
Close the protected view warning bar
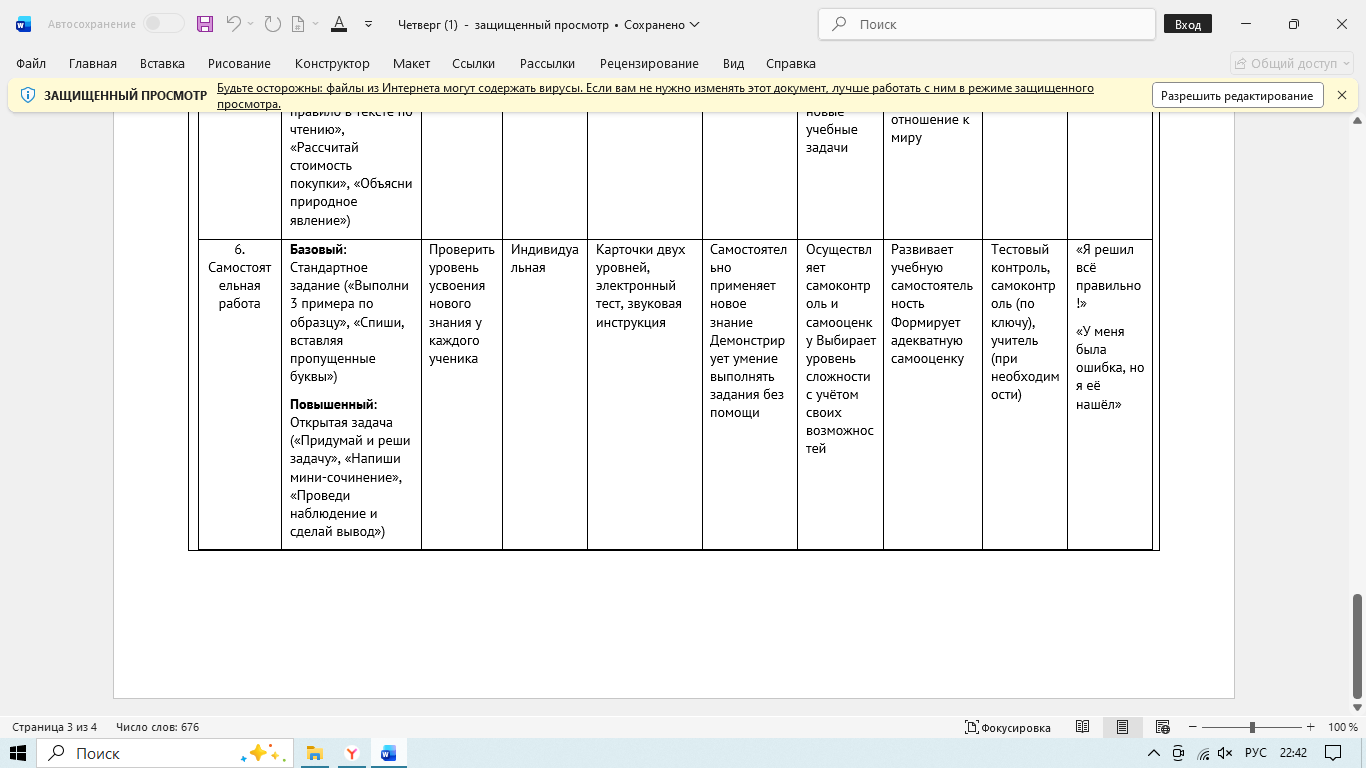1342,96
